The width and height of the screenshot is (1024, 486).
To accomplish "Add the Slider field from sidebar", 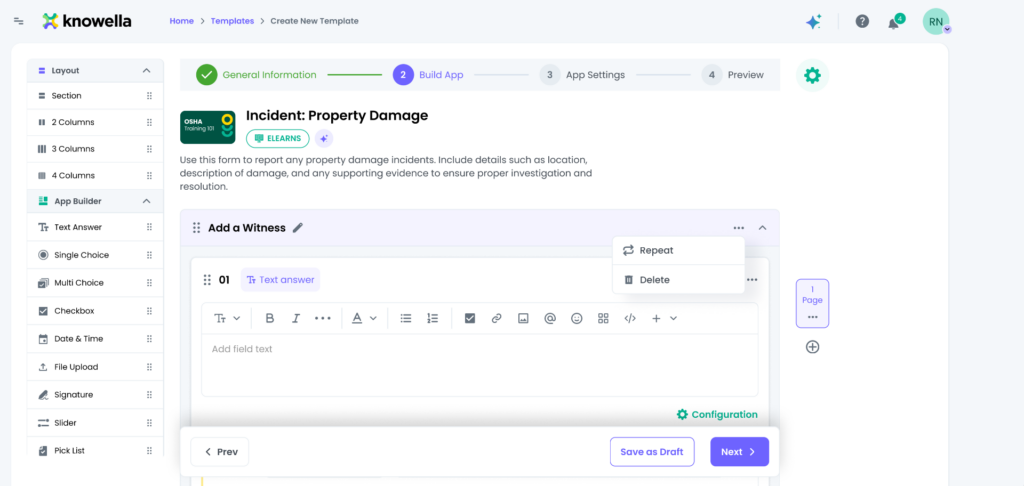I will [67, 423].
